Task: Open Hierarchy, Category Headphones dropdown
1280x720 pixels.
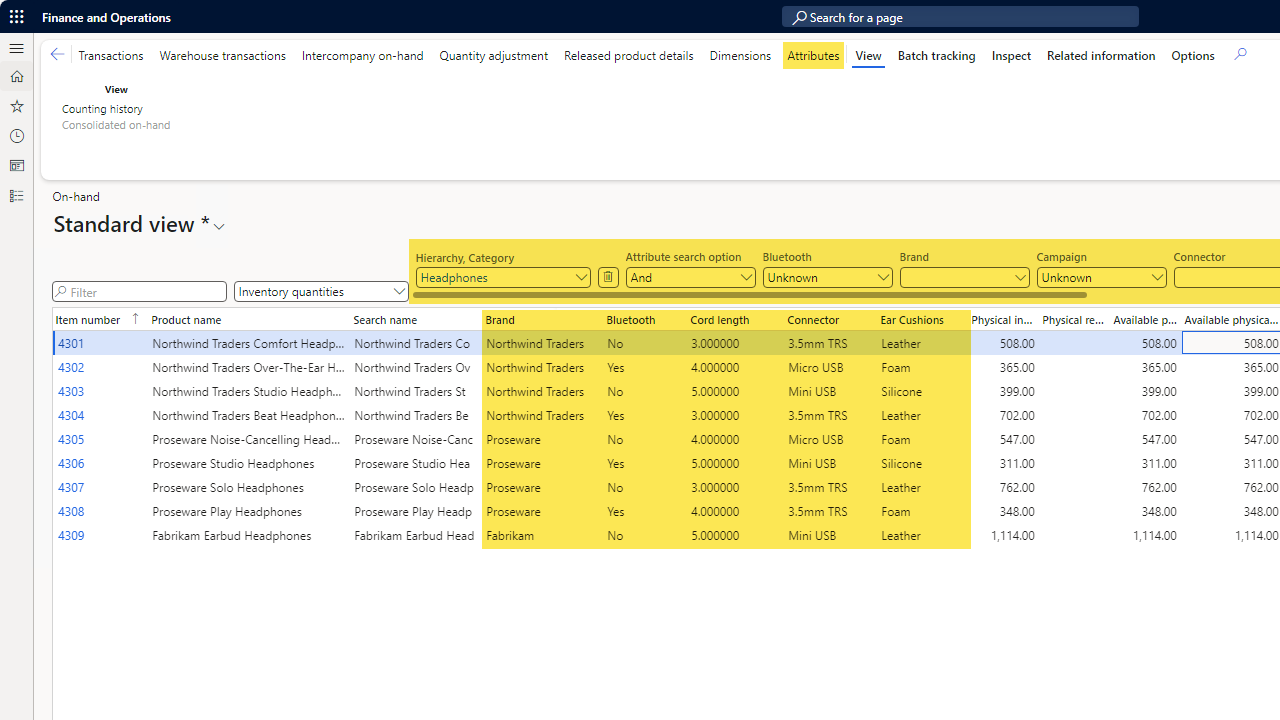Action: [503, 278]
